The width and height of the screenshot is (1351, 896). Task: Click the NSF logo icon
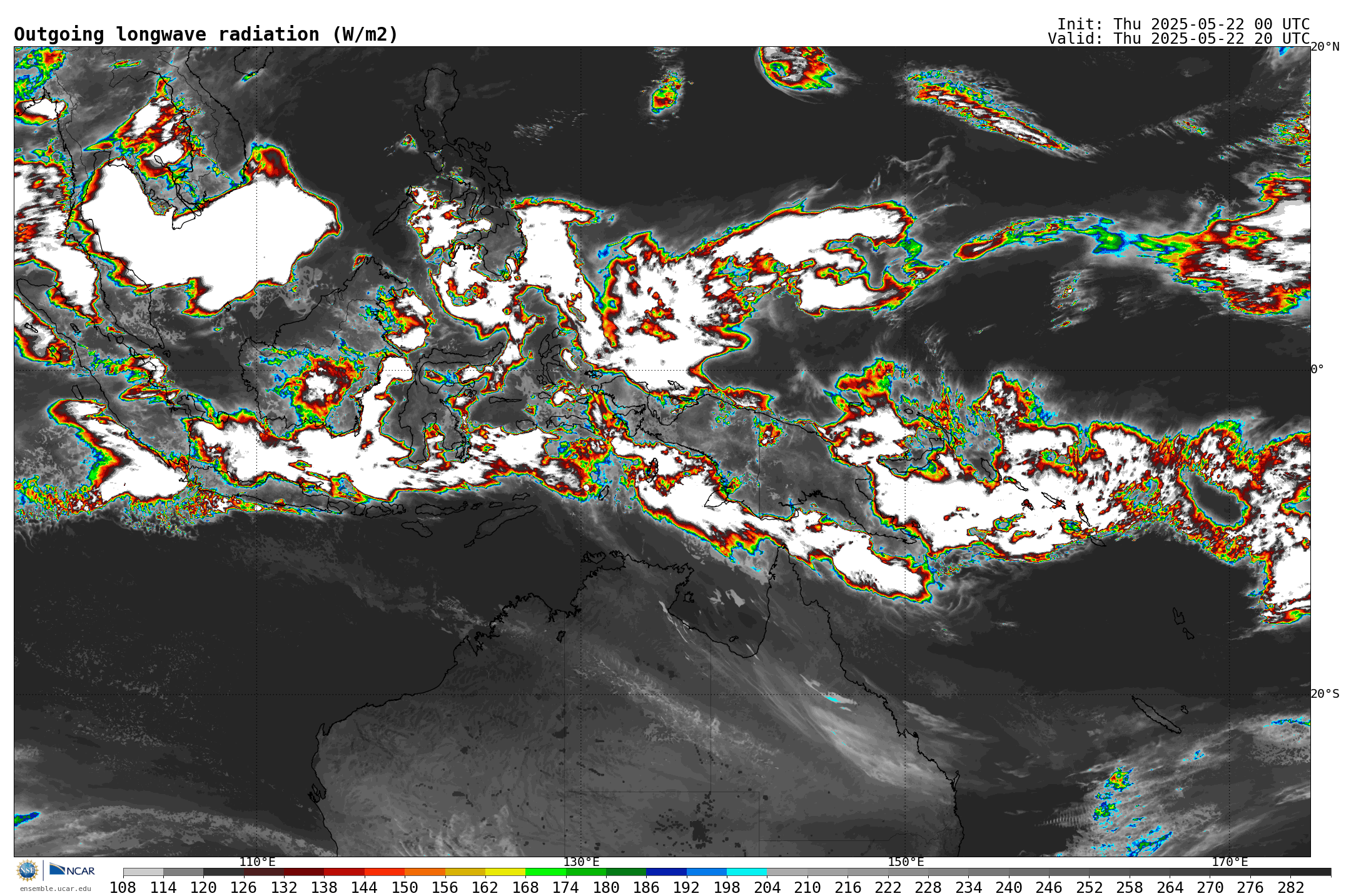click(28, 870)
